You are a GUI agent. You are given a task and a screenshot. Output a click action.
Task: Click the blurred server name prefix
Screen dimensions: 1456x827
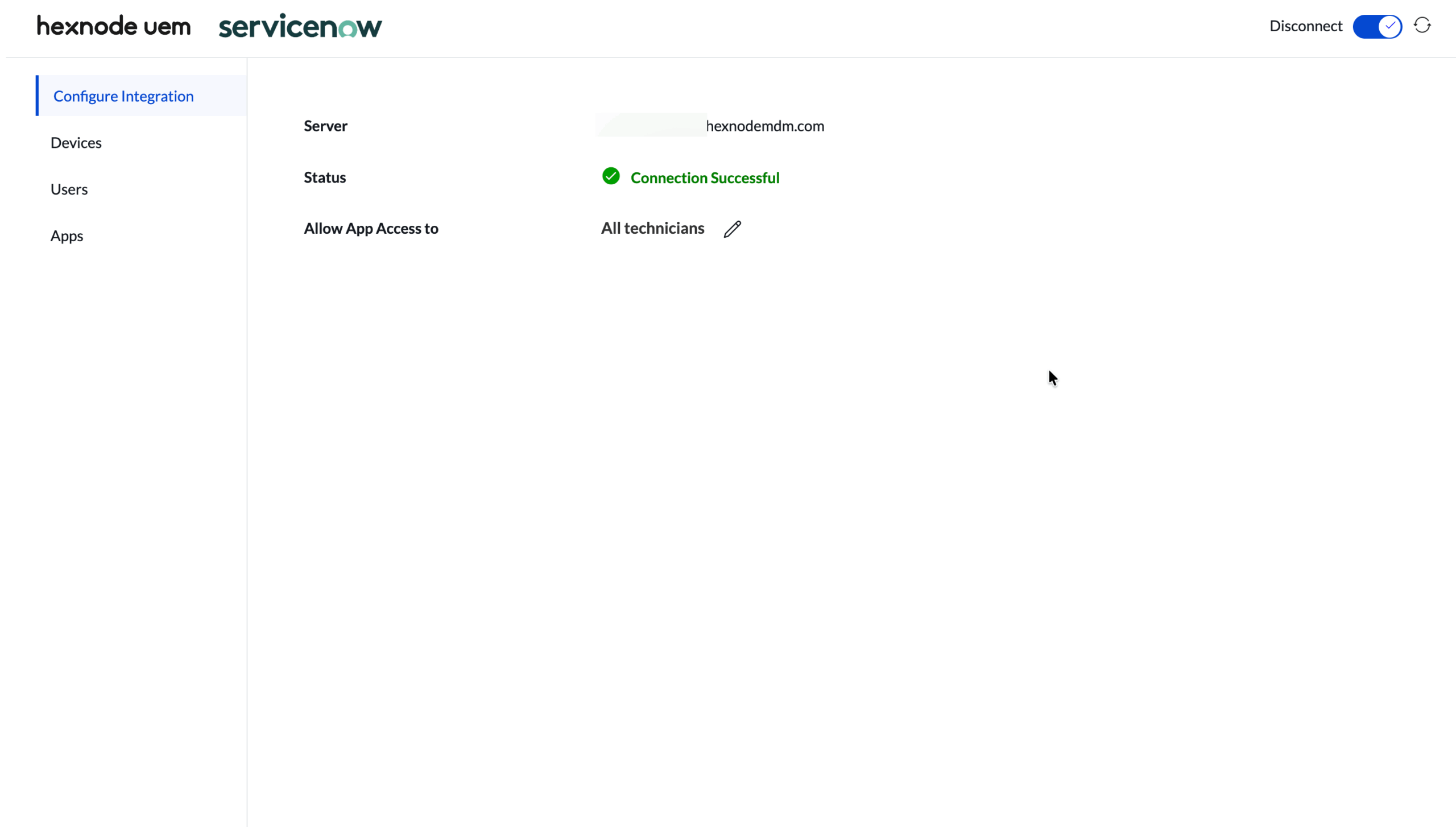point(651,125)
